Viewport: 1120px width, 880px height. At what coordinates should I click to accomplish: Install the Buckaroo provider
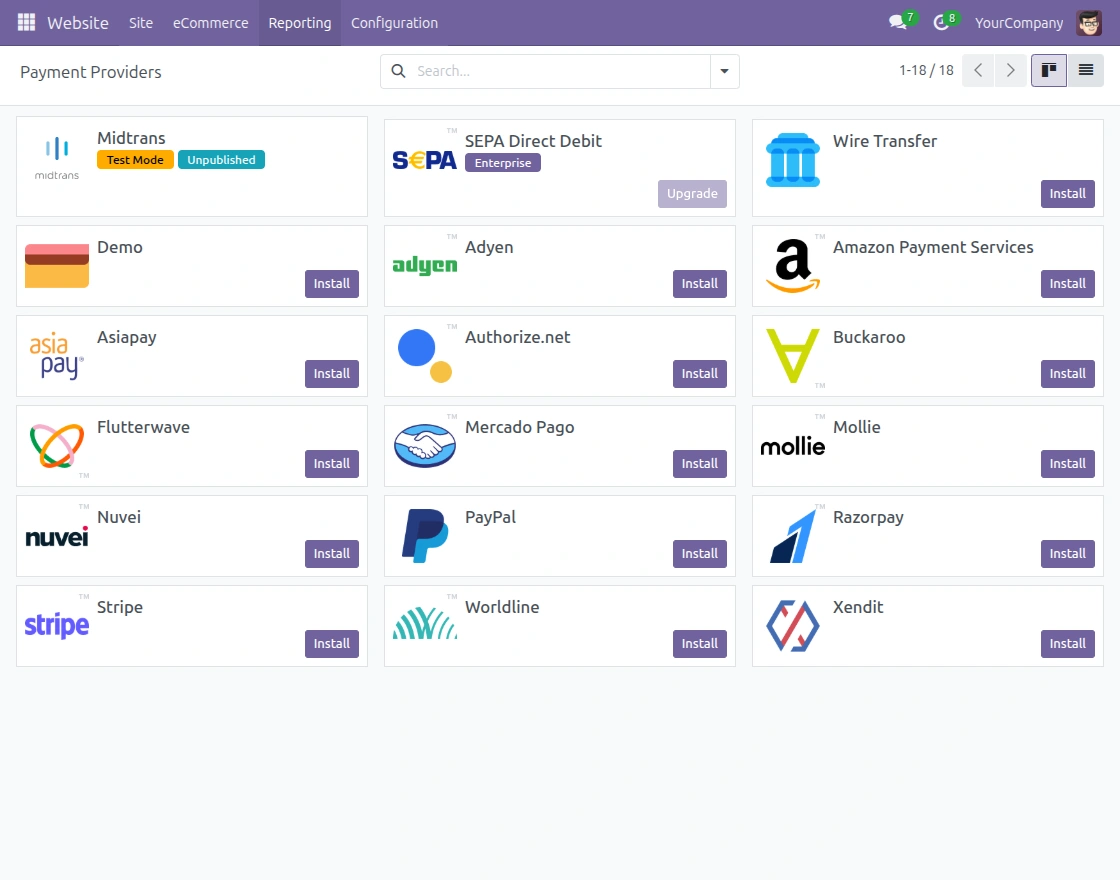1067,374
